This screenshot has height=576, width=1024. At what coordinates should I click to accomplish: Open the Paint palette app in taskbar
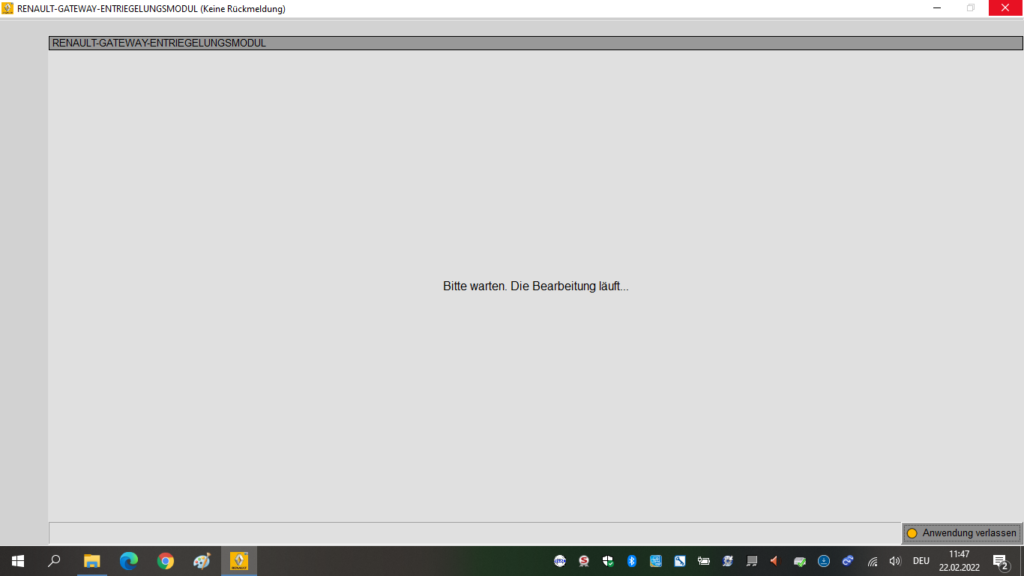click(x=202, y=561)
